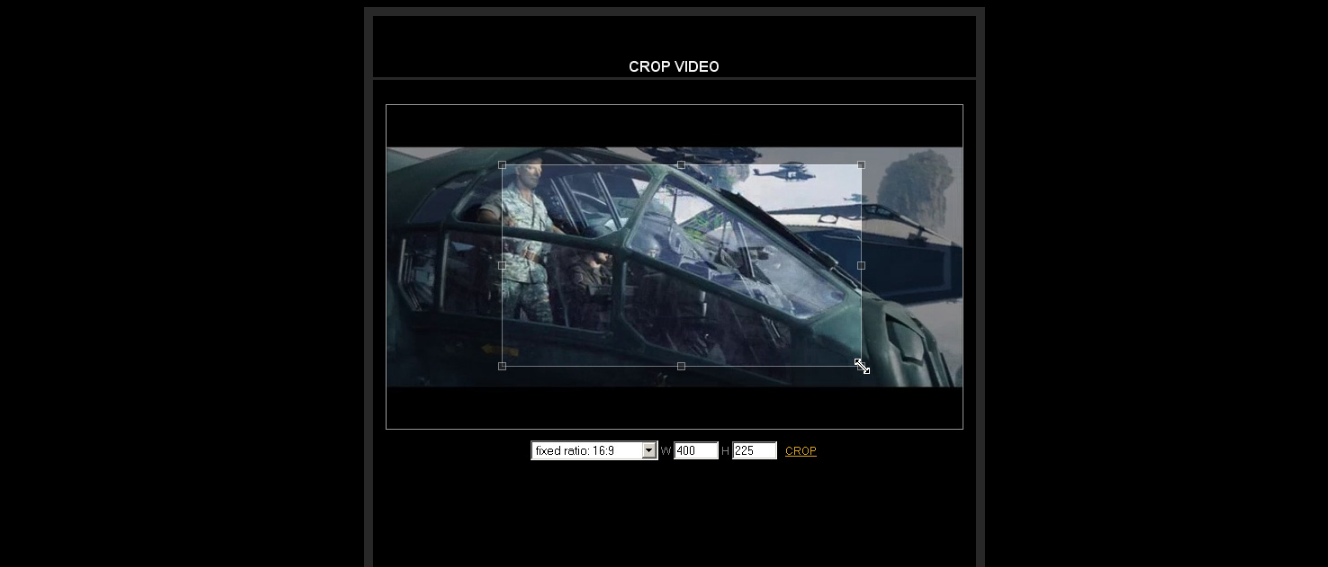This screenshot has width=1328, height=567.
Task: Click the CROP link
Action: (x=801, y=451)
